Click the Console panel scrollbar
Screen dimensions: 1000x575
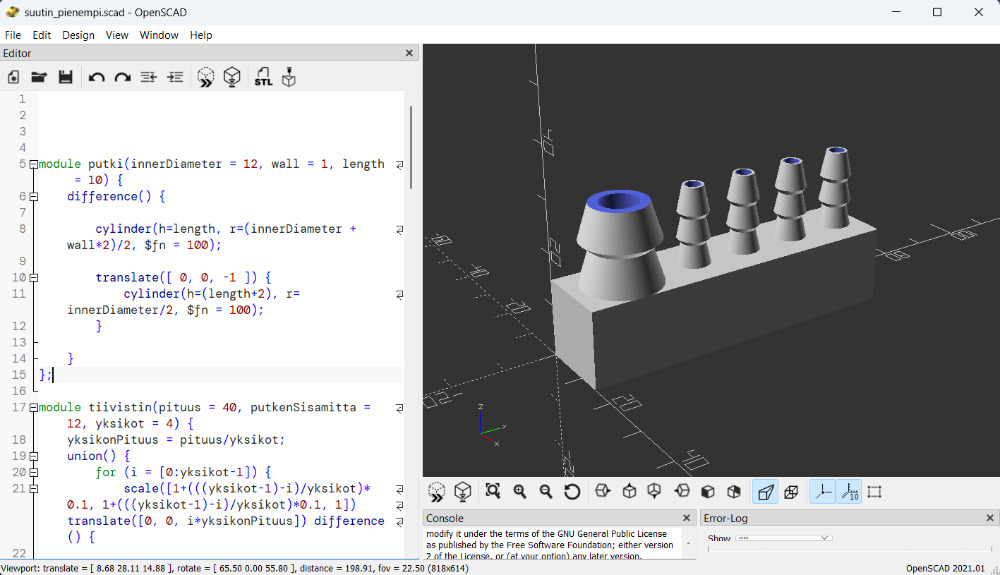point(689,543)
